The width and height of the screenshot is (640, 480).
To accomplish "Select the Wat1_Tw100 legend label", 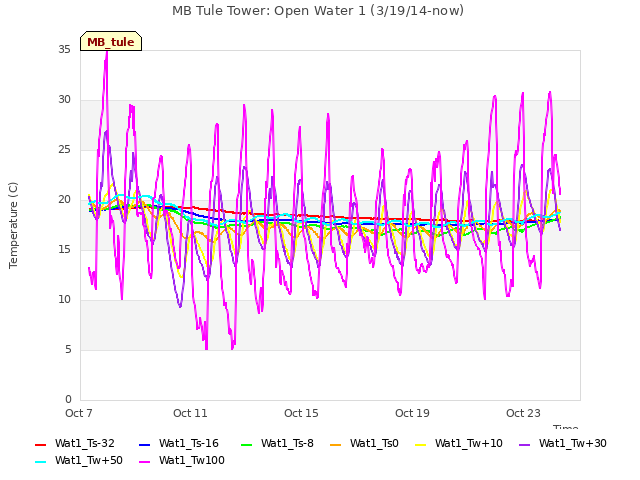I will click(x=192, y=460).
